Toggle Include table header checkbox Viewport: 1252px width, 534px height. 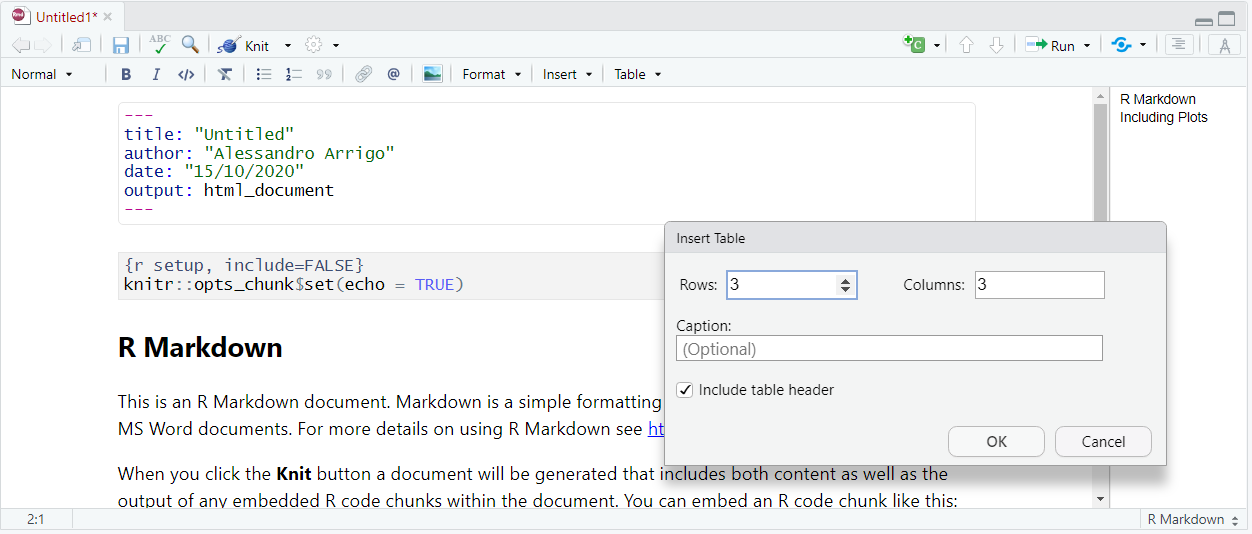(x=685, y=390)
